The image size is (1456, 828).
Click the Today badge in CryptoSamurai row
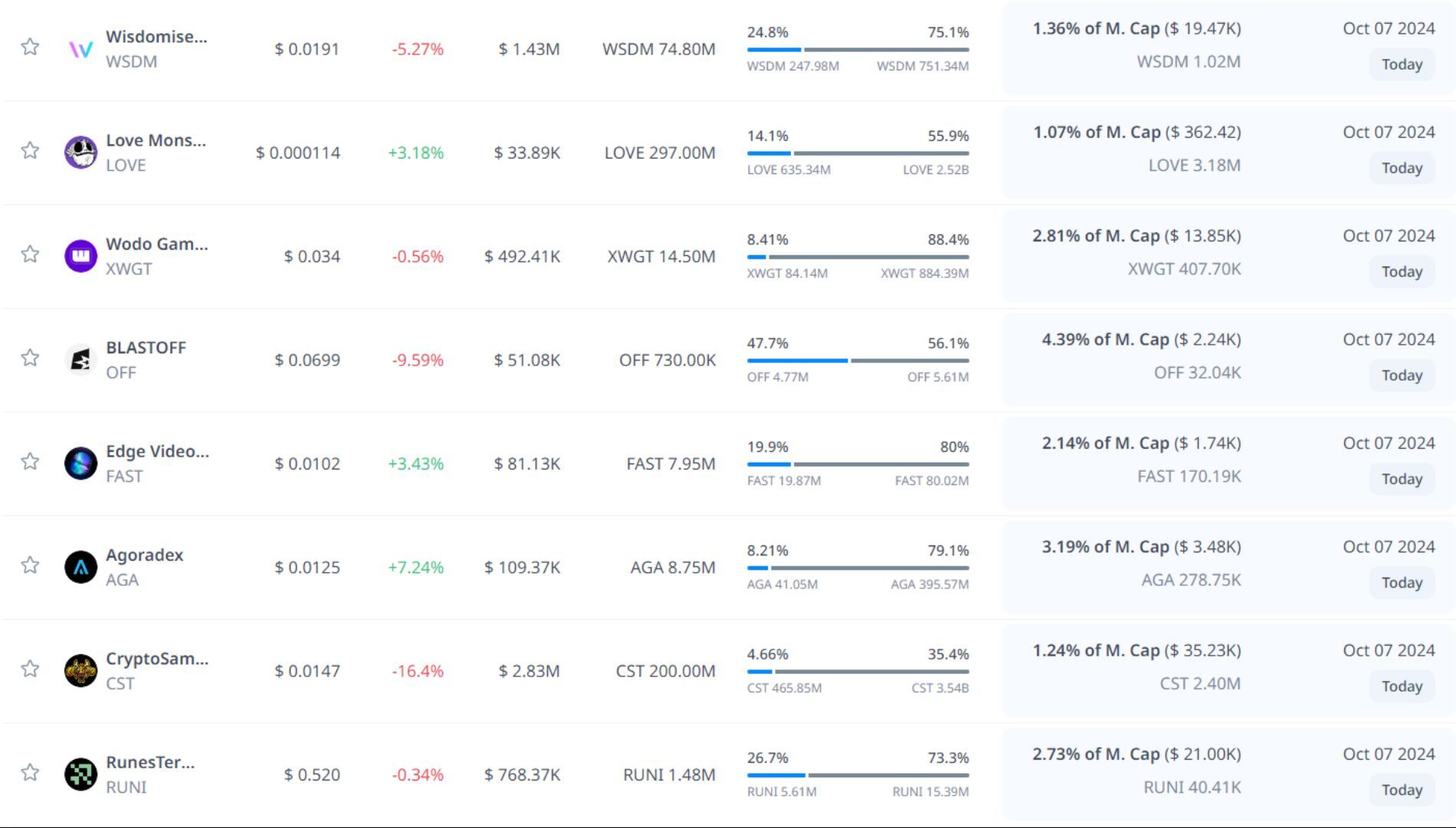(x=1402, y=686)
